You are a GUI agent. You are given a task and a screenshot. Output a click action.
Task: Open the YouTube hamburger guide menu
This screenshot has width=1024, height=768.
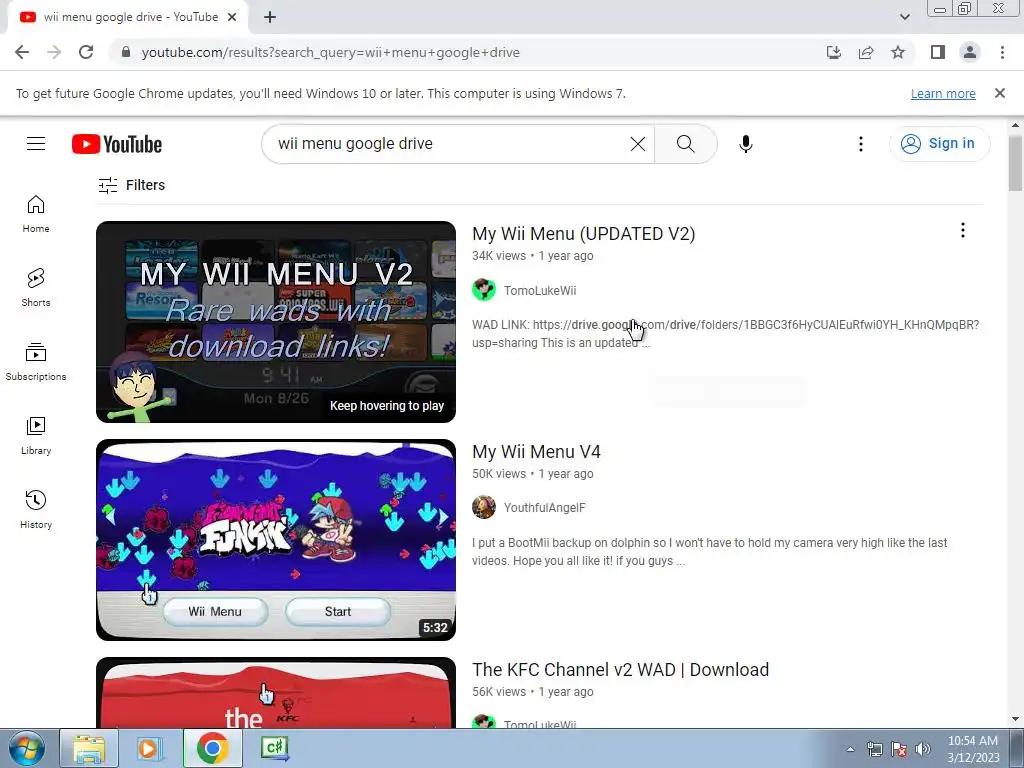click(36, 144)
